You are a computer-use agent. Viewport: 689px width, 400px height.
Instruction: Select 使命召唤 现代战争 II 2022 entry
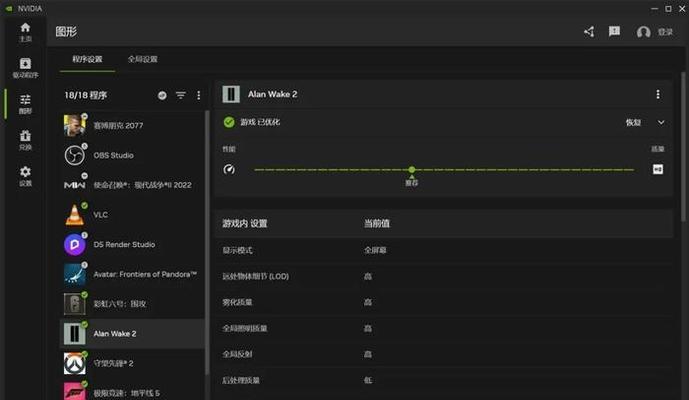(132, 185)
